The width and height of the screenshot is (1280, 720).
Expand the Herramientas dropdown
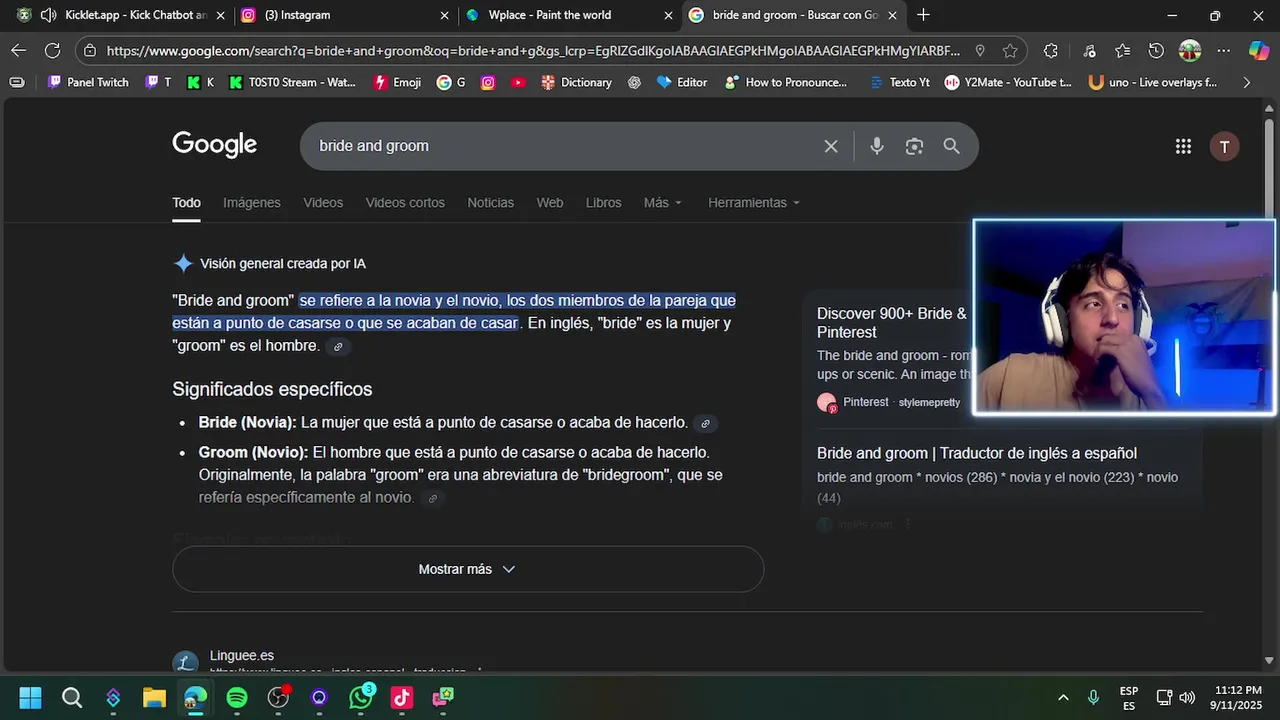coord(754,202)
